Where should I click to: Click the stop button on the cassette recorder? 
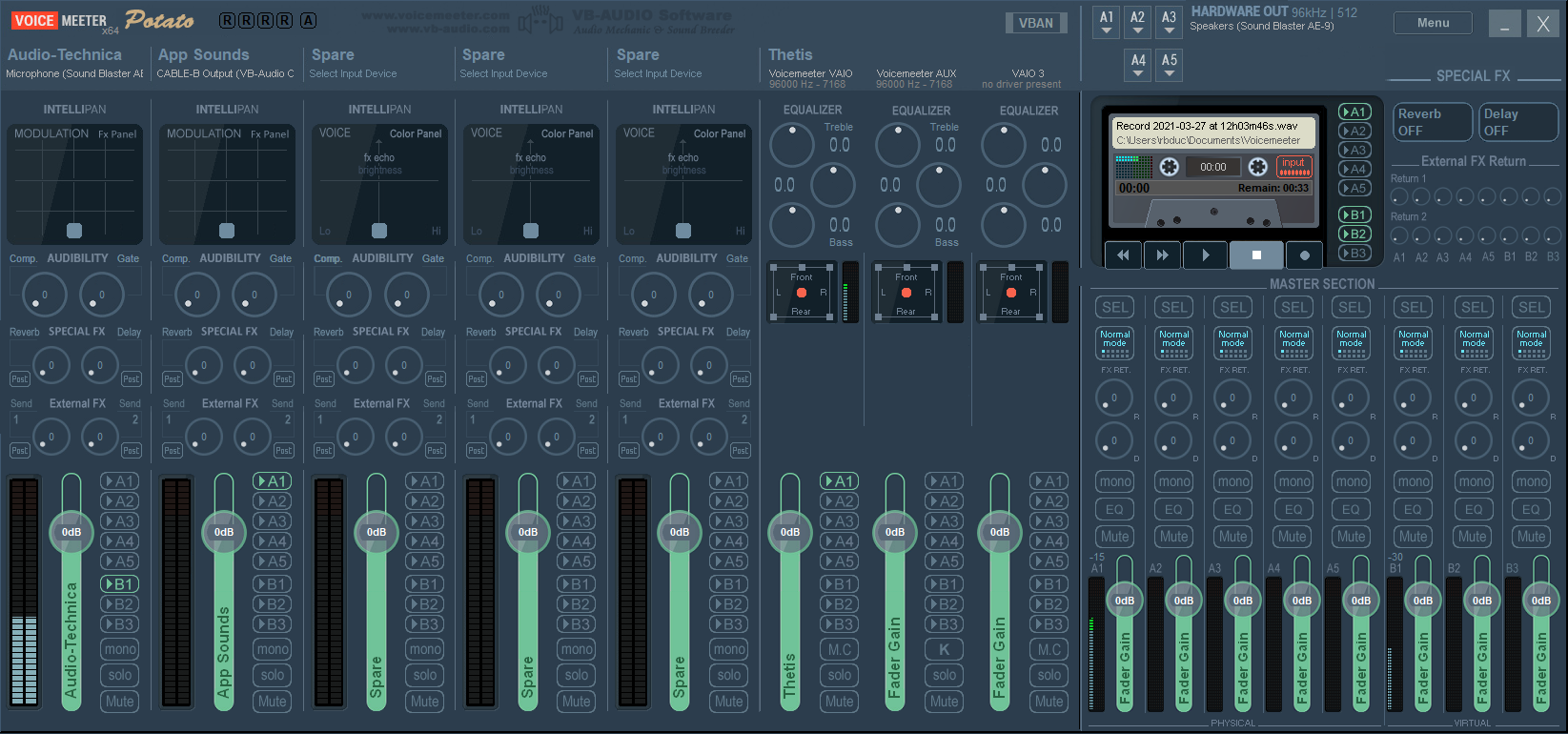(1255, 255)
